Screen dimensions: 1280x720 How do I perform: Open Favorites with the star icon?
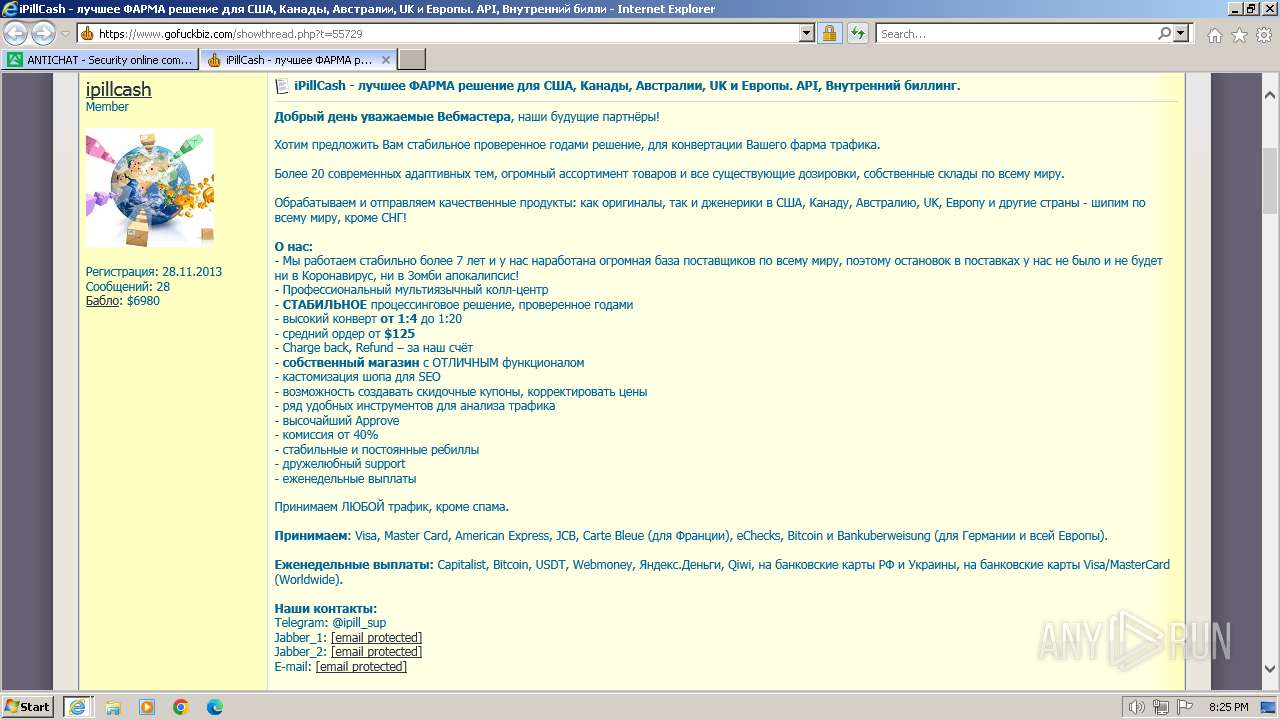1239,35
